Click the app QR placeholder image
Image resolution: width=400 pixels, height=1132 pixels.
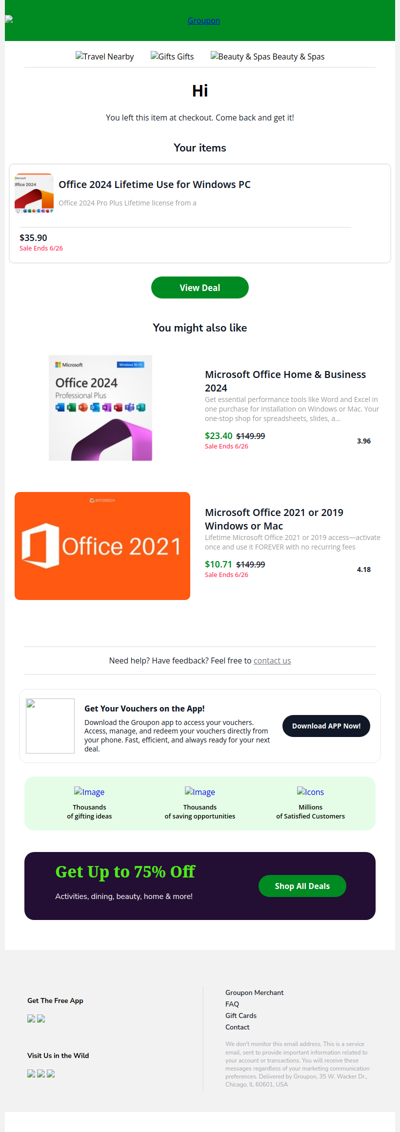pyautogui.click(x=50, y=726)
